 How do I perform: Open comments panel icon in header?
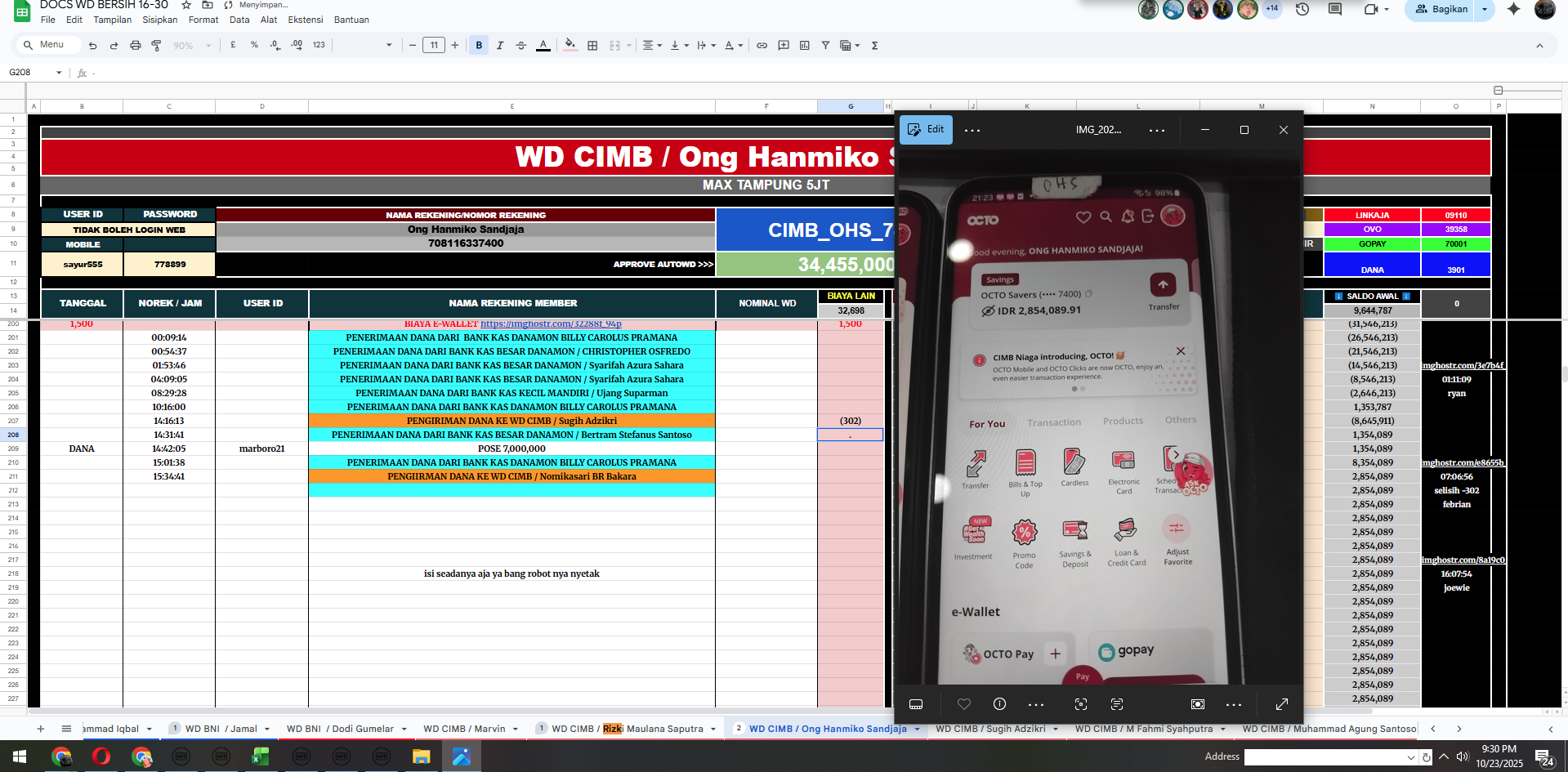(x=1335, y=9)
